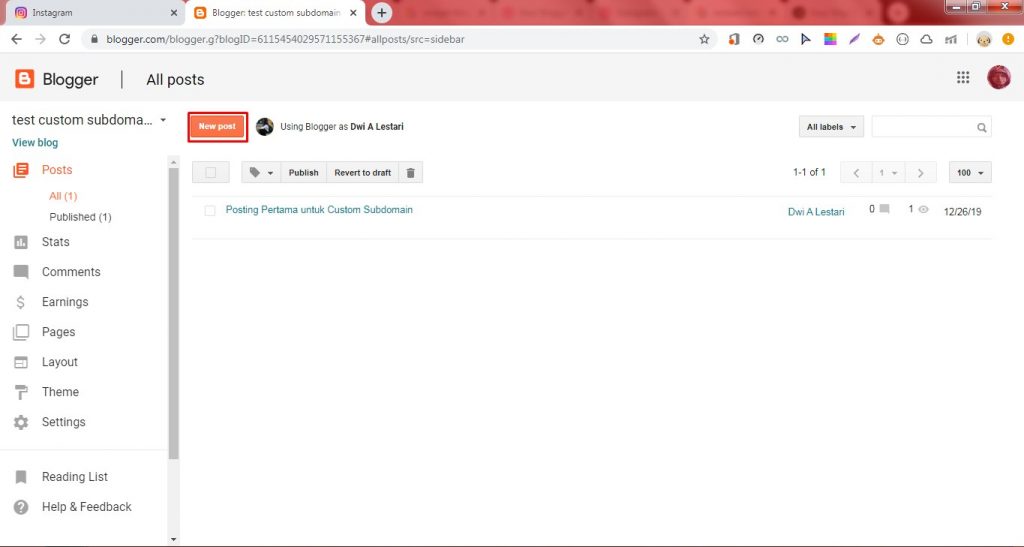Click the browser forward arrow

[x=40, y=39]
